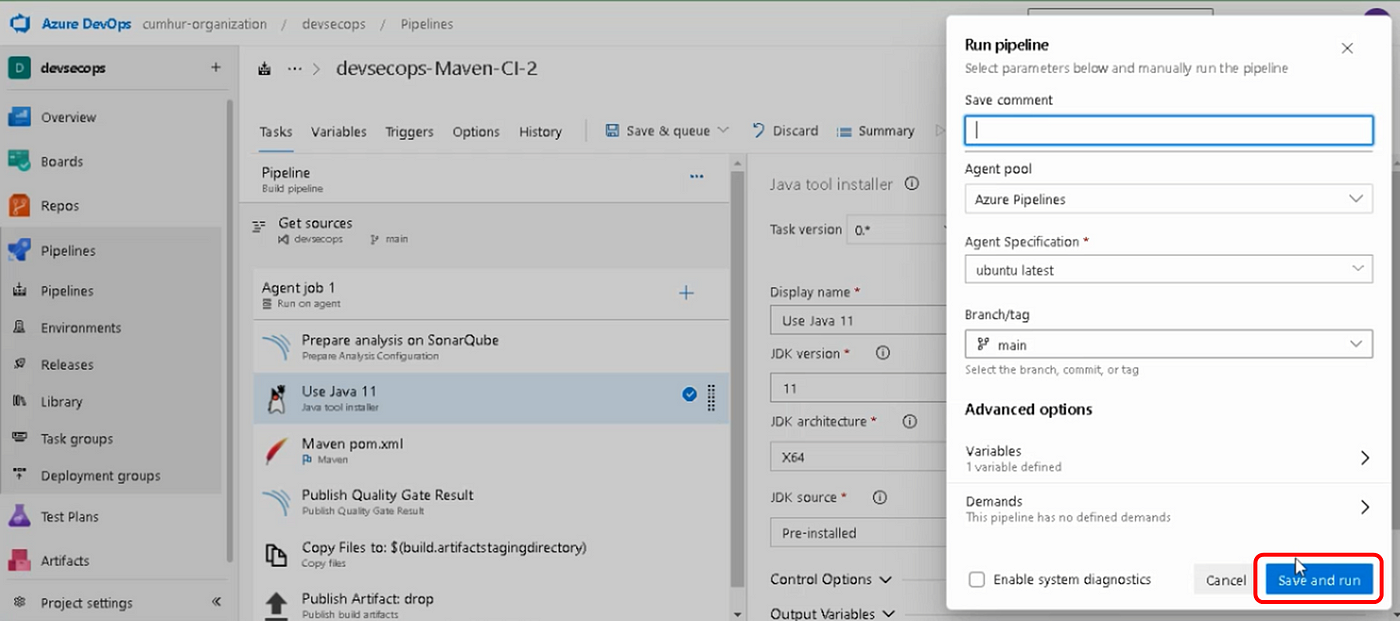Click the pipeline breadcrumb ellipsis icon
1400x621 pixels.
pyautogui.click(x=294, y=69)
